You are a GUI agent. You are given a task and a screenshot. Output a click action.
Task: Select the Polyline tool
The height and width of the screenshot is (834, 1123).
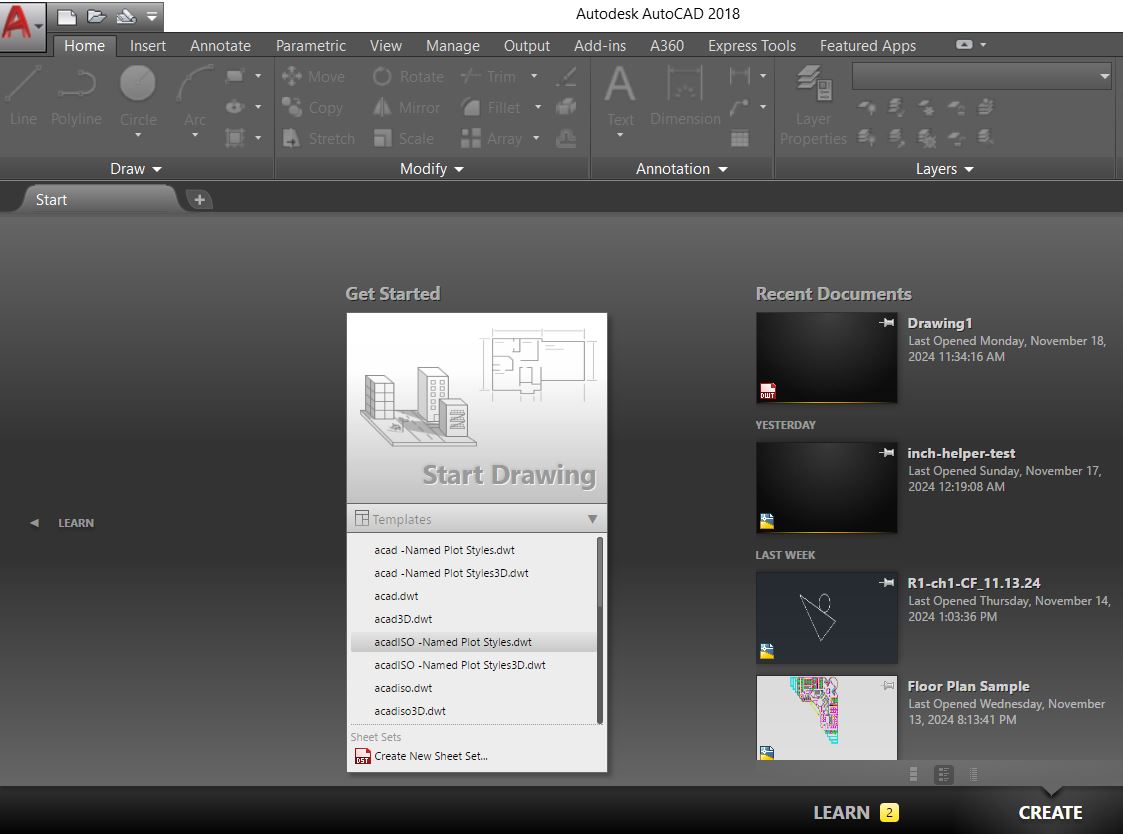(76, 100)
